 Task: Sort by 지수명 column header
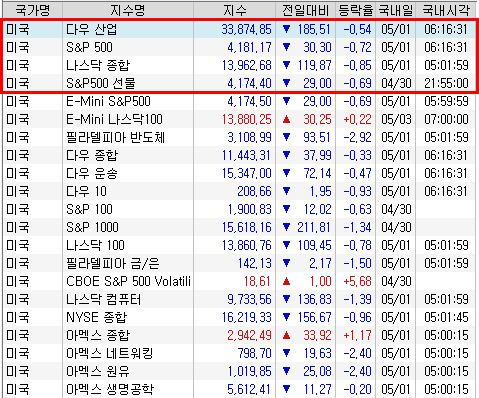(x=128, y=10)
